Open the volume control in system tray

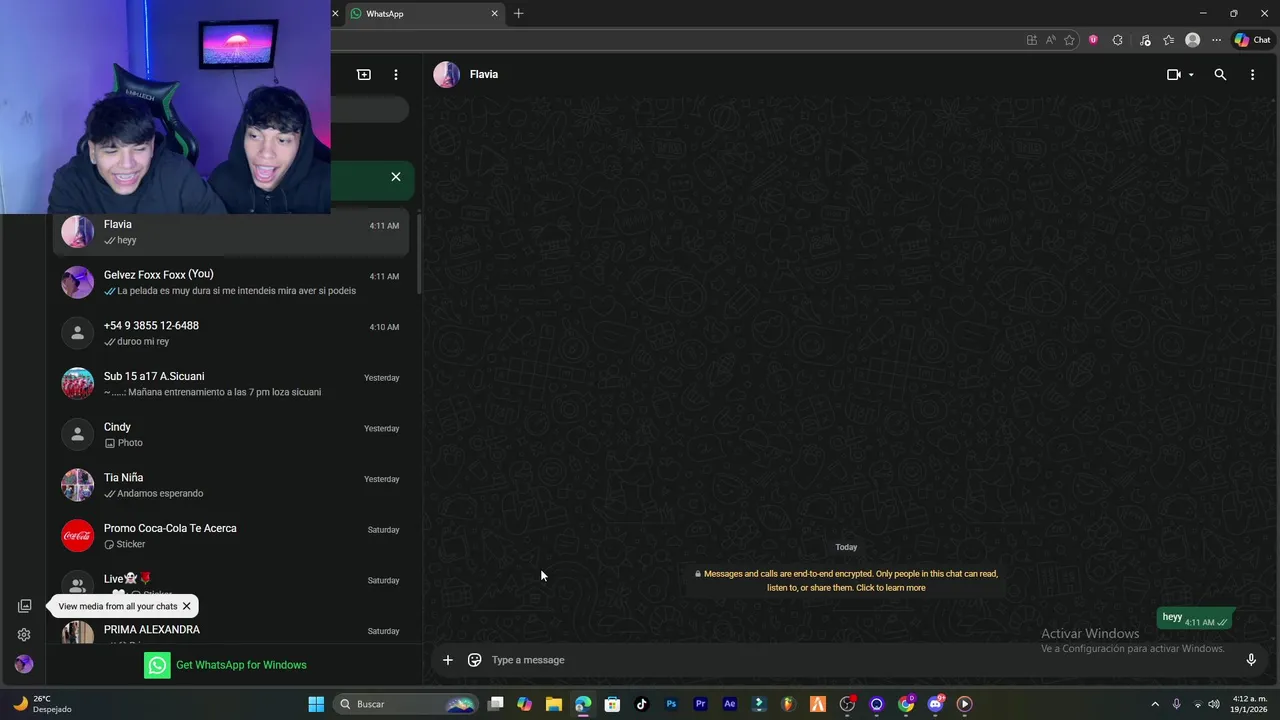point(1214,704)
